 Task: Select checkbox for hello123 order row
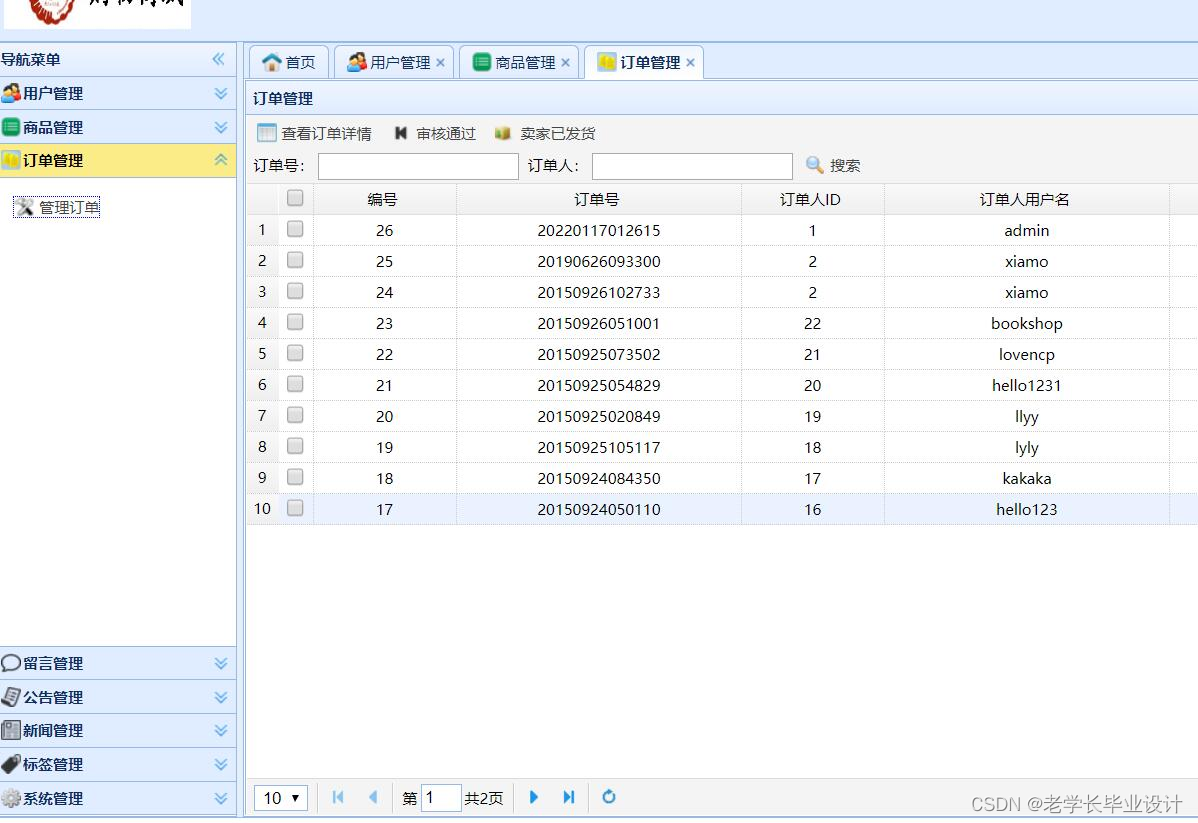click(x=295, y=508)
